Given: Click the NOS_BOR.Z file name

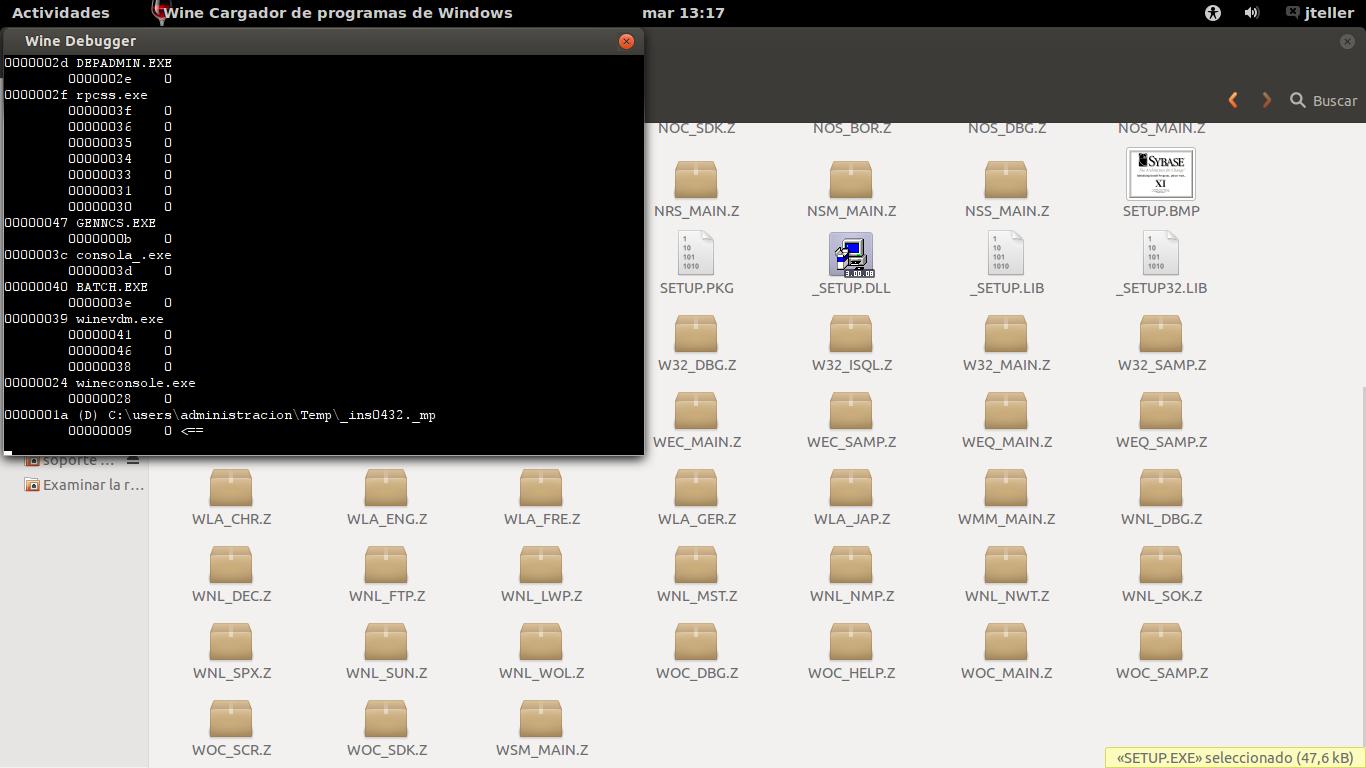Looking at the screenshot, I should coord(852,128).
